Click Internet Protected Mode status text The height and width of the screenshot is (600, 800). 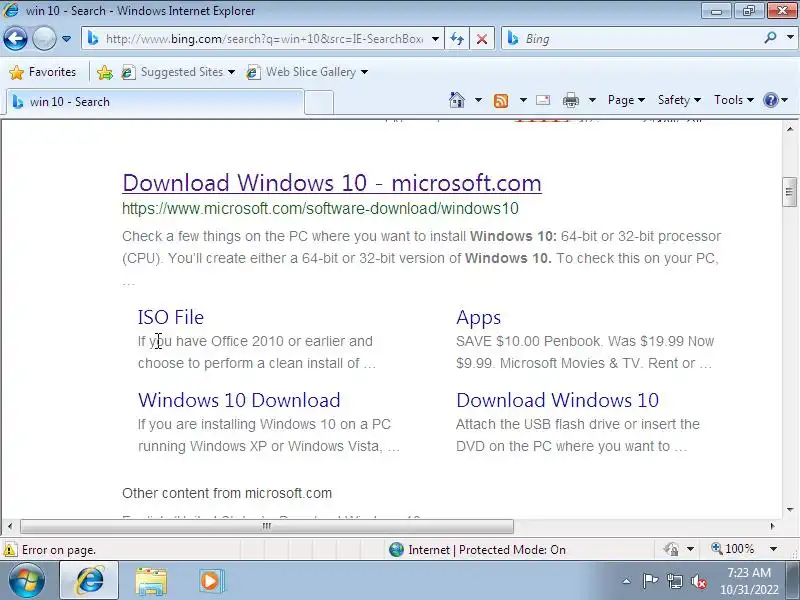(x=487, y=549)
